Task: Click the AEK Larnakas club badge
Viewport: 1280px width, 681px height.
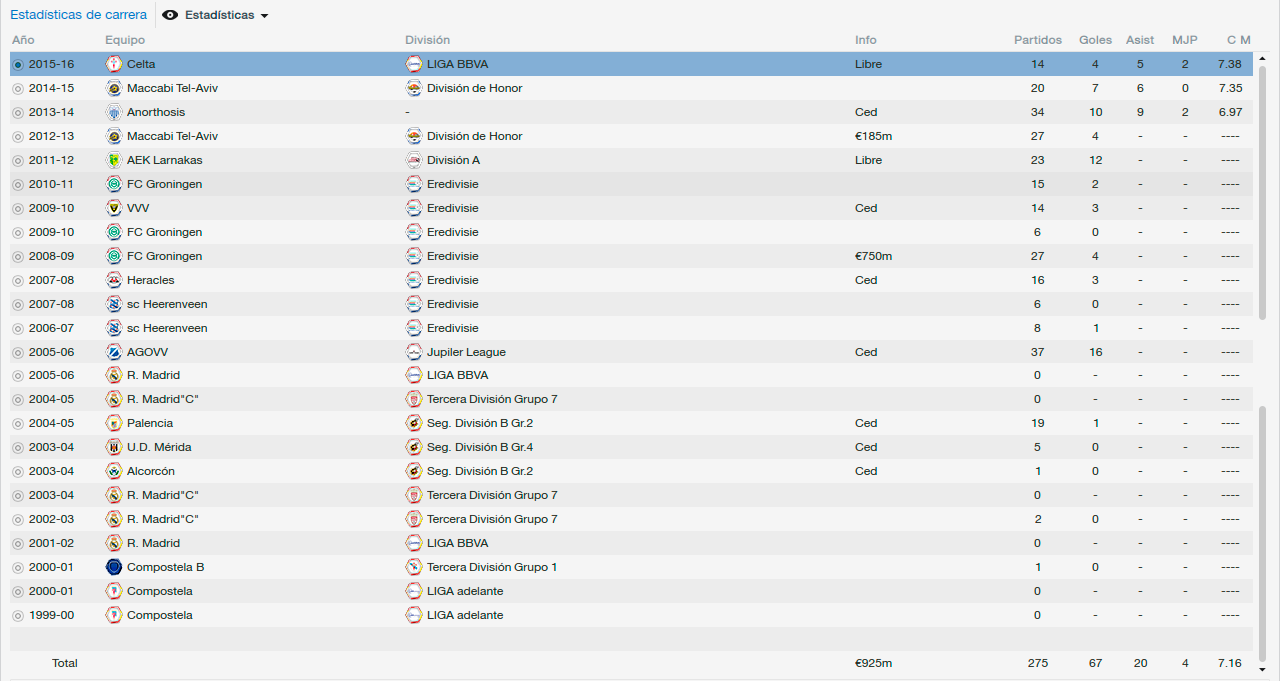Action: point(114,160)
